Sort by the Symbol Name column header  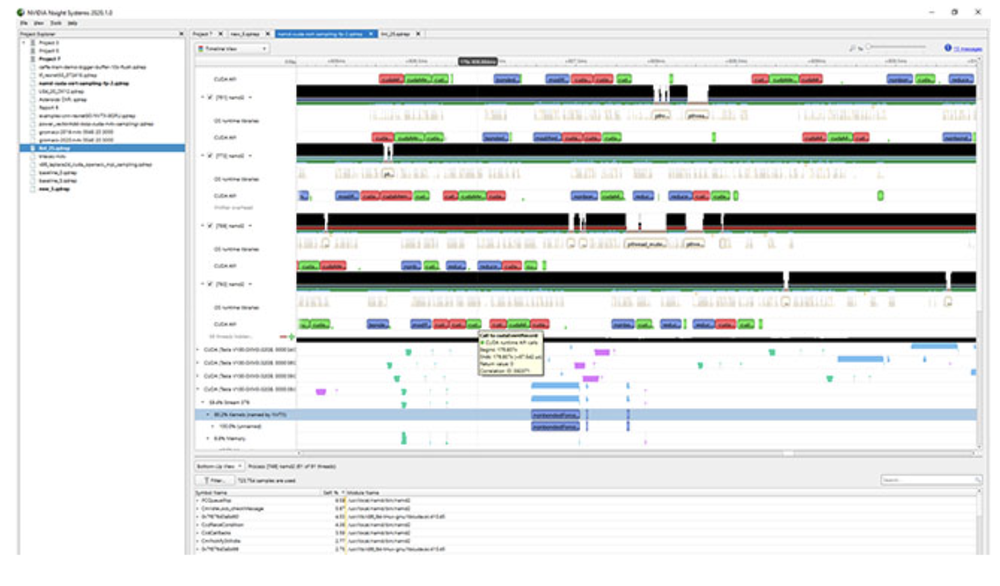click(x=258, y=492)
